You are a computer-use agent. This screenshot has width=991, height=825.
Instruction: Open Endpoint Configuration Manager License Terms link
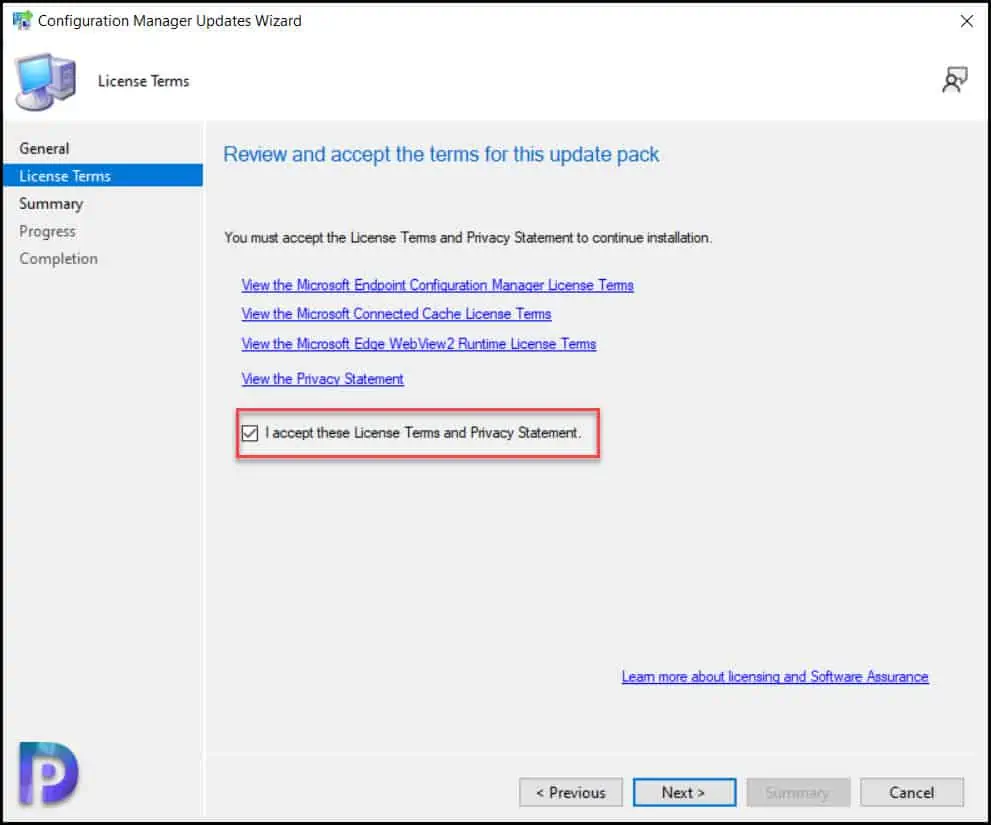[437, 285]
